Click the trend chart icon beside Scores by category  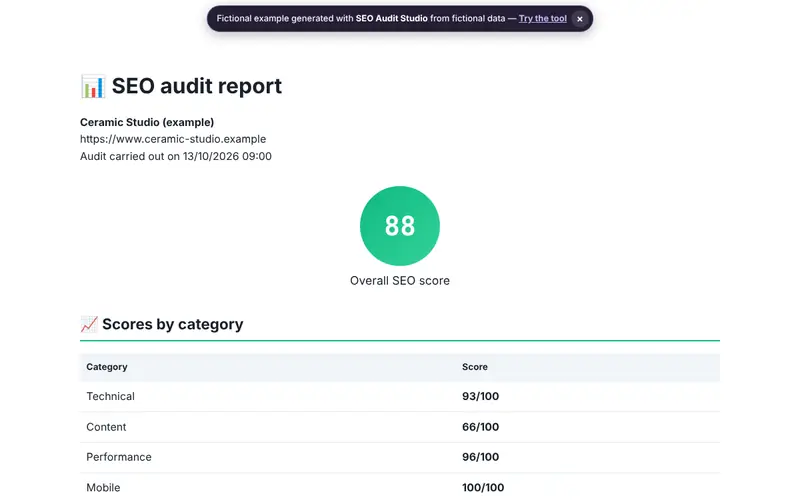[x=89, y=324]
